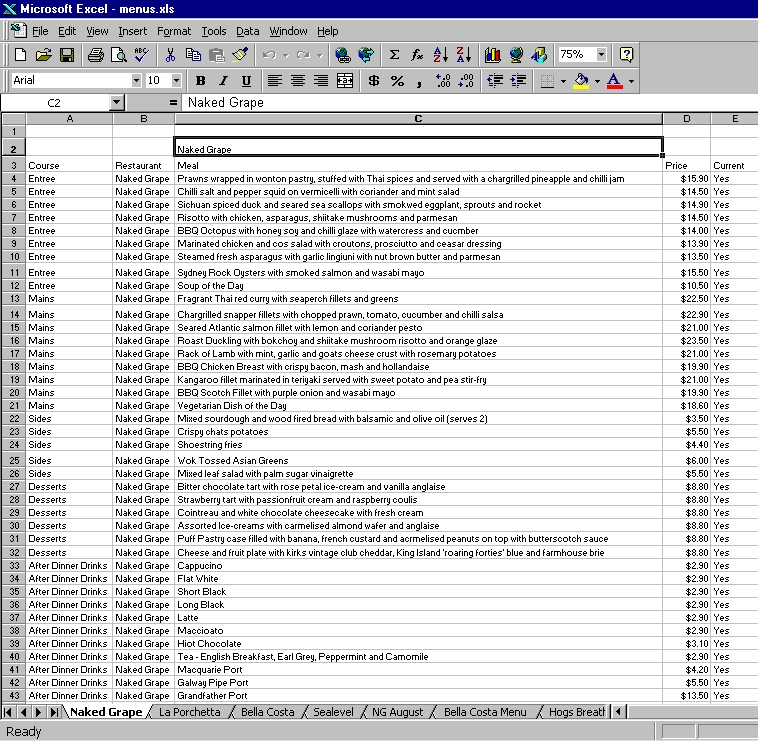Switch to the NG August sheet tab
The image size is (758, 741).
coord(397,712)
